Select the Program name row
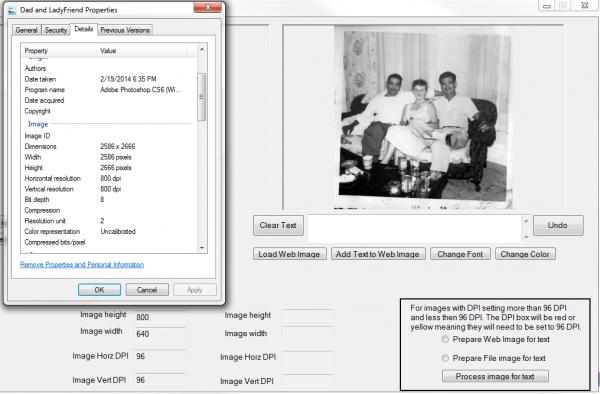Image resolution: width=600 pixels, height=394 pixels. click(109, 90)
